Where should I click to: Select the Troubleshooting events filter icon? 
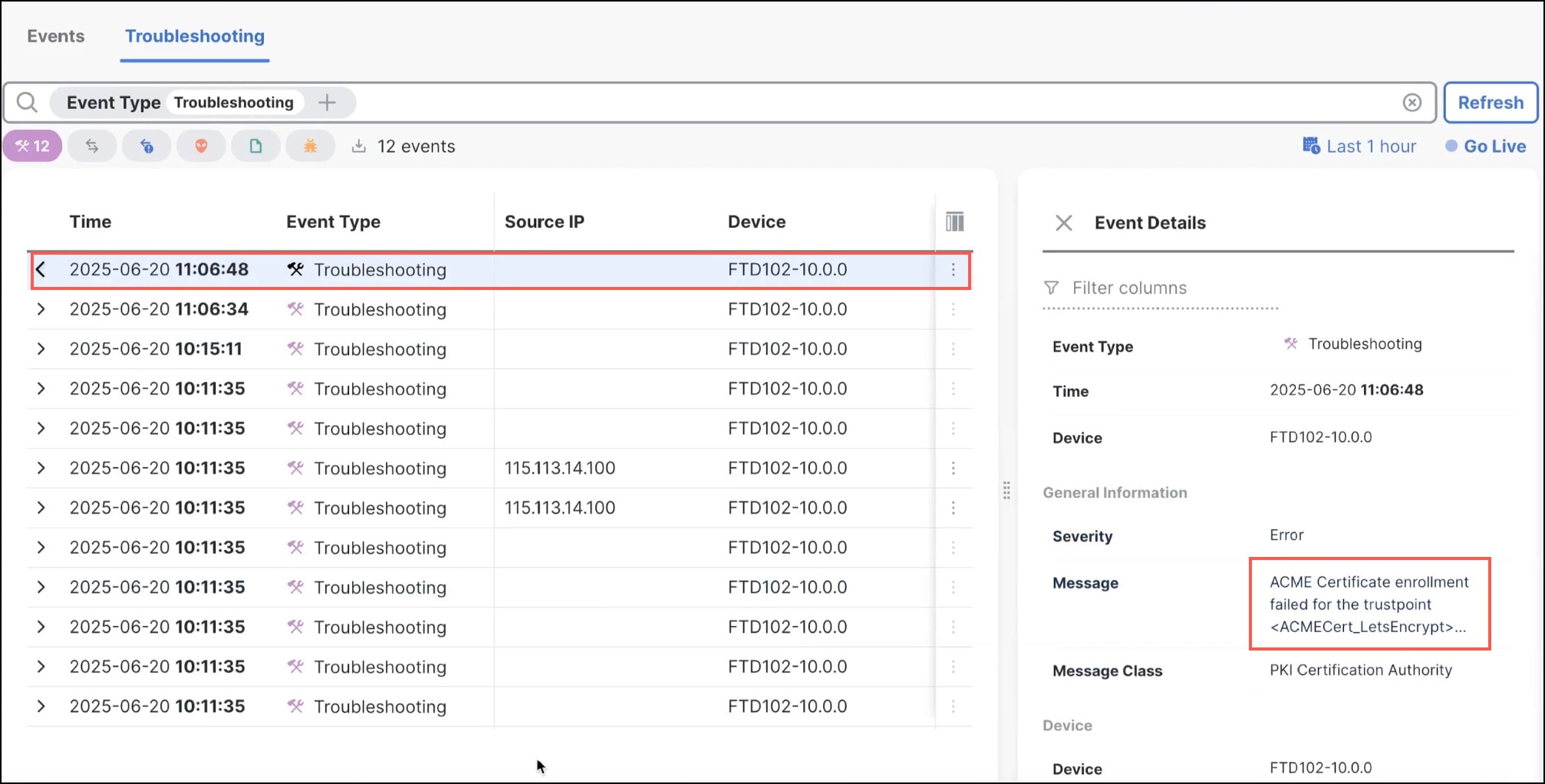(x=32, y=145)
